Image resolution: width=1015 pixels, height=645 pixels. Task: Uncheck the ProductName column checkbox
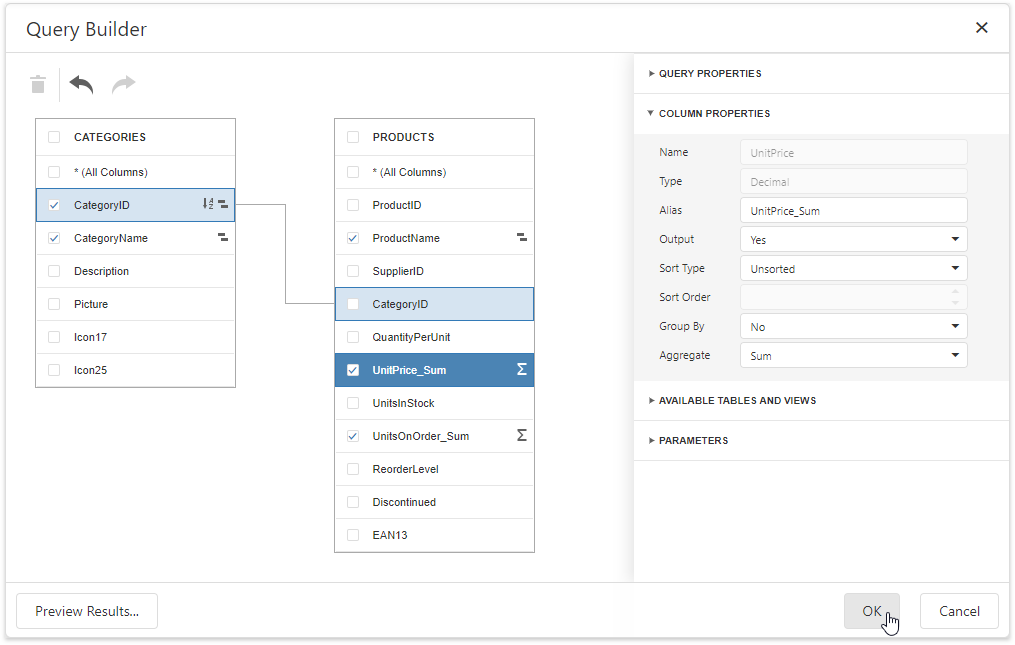(353, 238)
